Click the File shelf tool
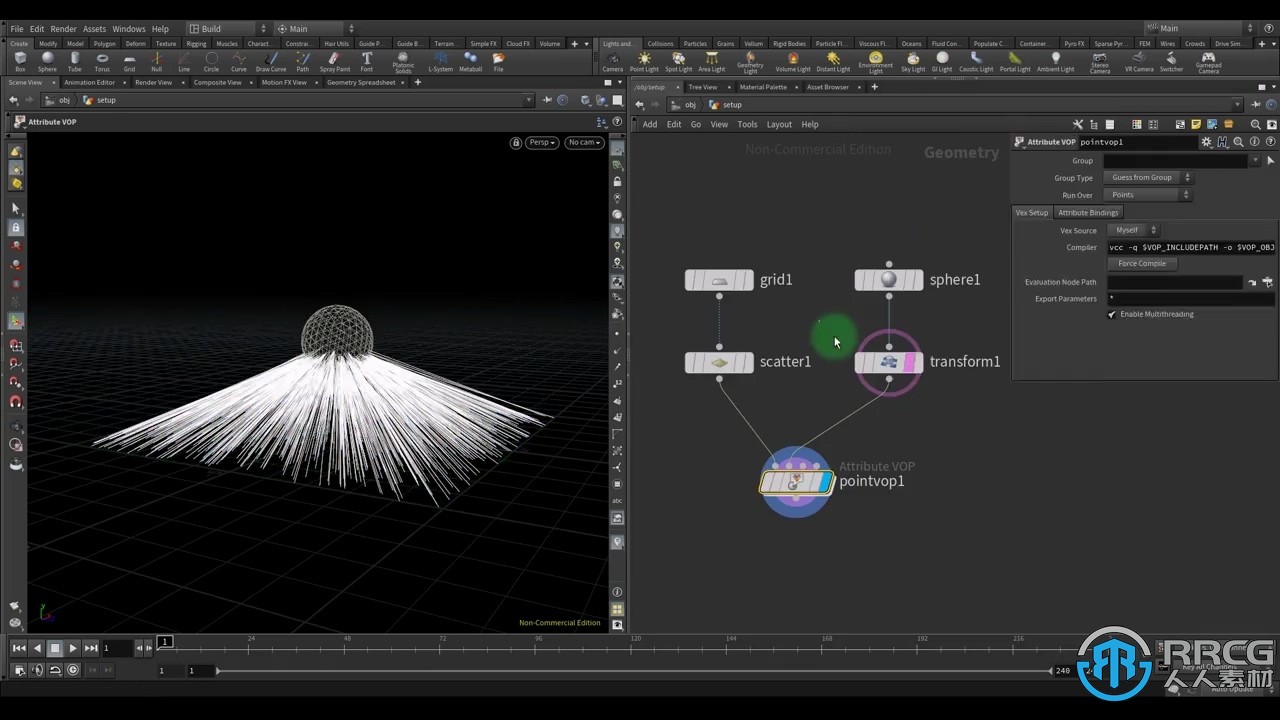1280x720 pixels. (x=498, y=62)
